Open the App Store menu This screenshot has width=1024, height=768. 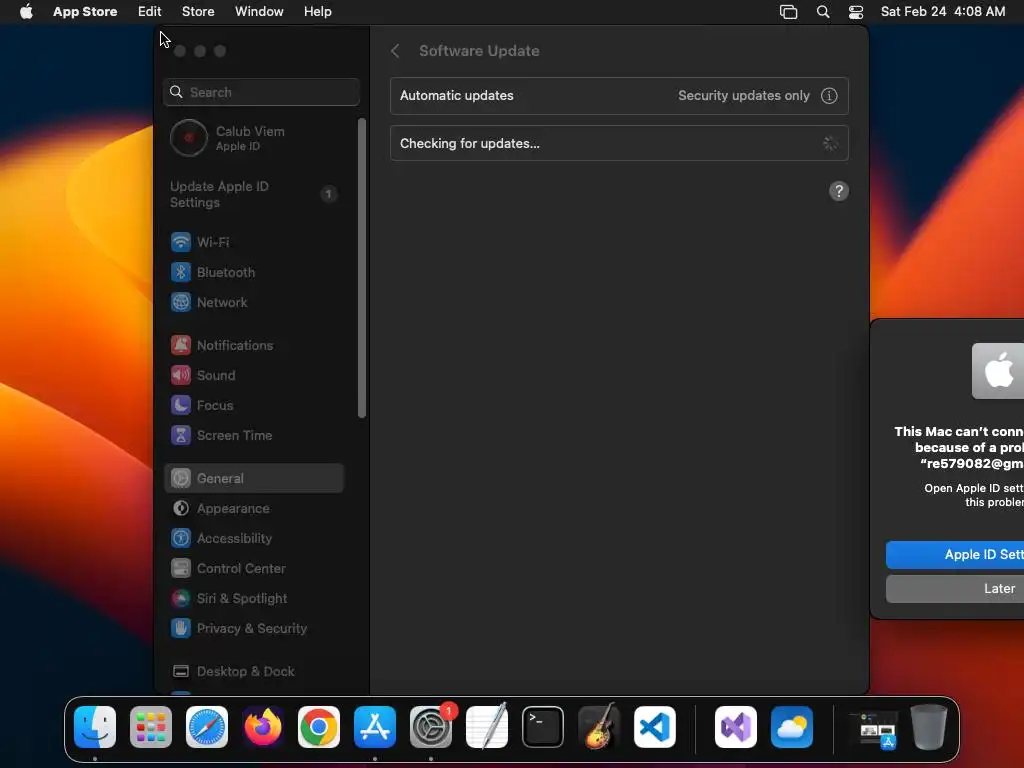click(x=85, y=12)
